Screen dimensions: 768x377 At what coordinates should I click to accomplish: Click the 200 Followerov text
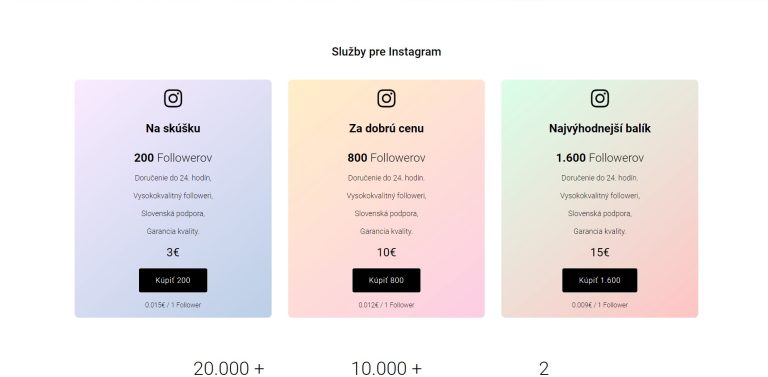click(173, 158)
